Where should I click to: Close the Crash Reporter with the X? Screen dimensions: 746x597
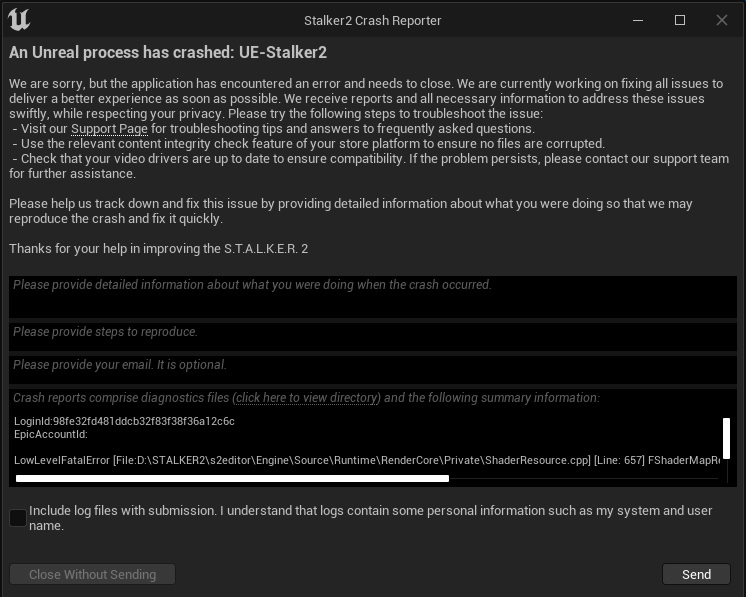pos(722,20)
